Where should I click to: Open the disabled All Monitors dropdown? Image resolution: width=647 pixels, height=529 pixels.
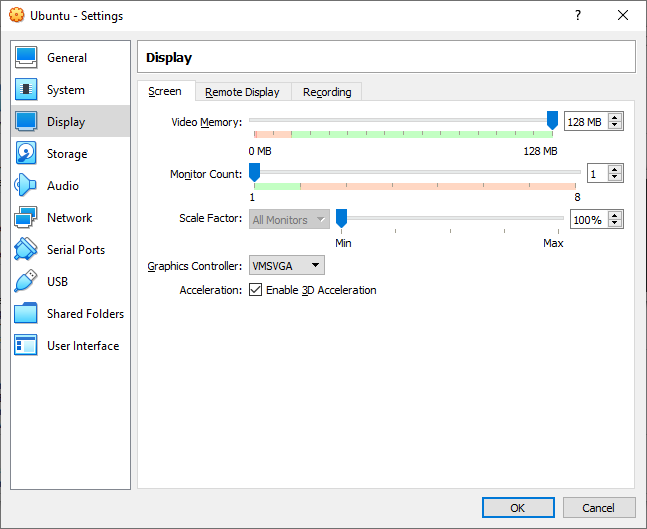coord(289,220)
